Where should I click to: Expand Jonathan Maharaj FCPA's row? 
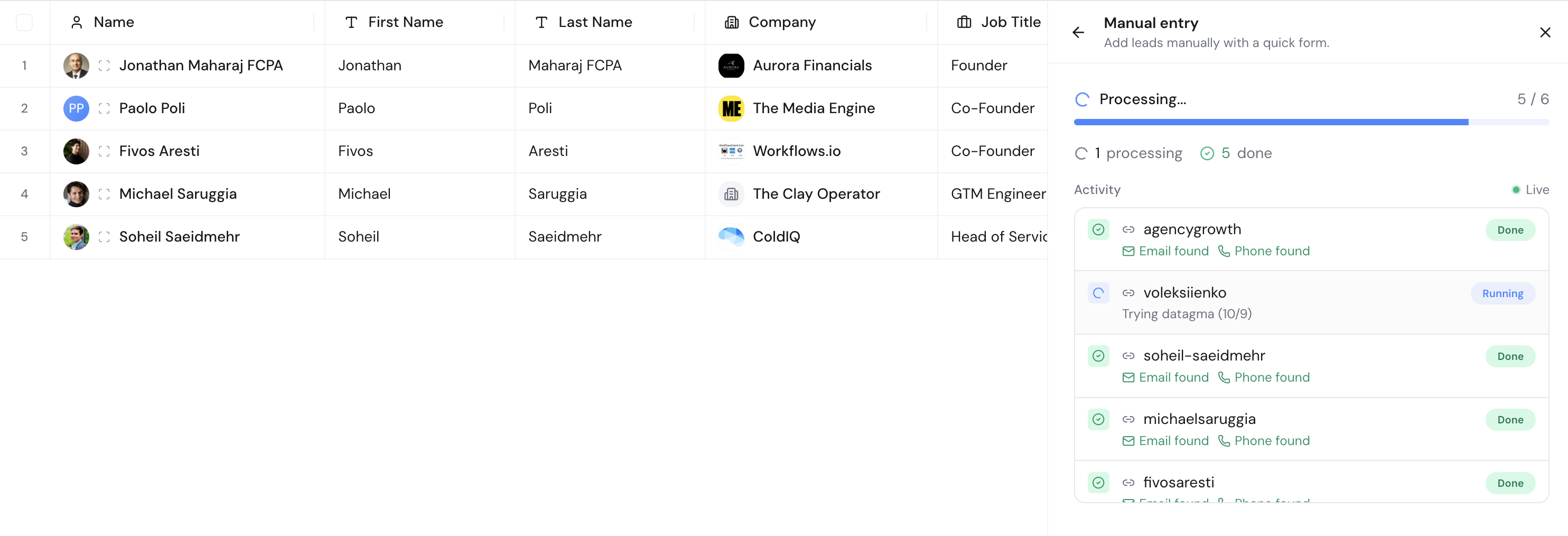[x=104, y=65]
